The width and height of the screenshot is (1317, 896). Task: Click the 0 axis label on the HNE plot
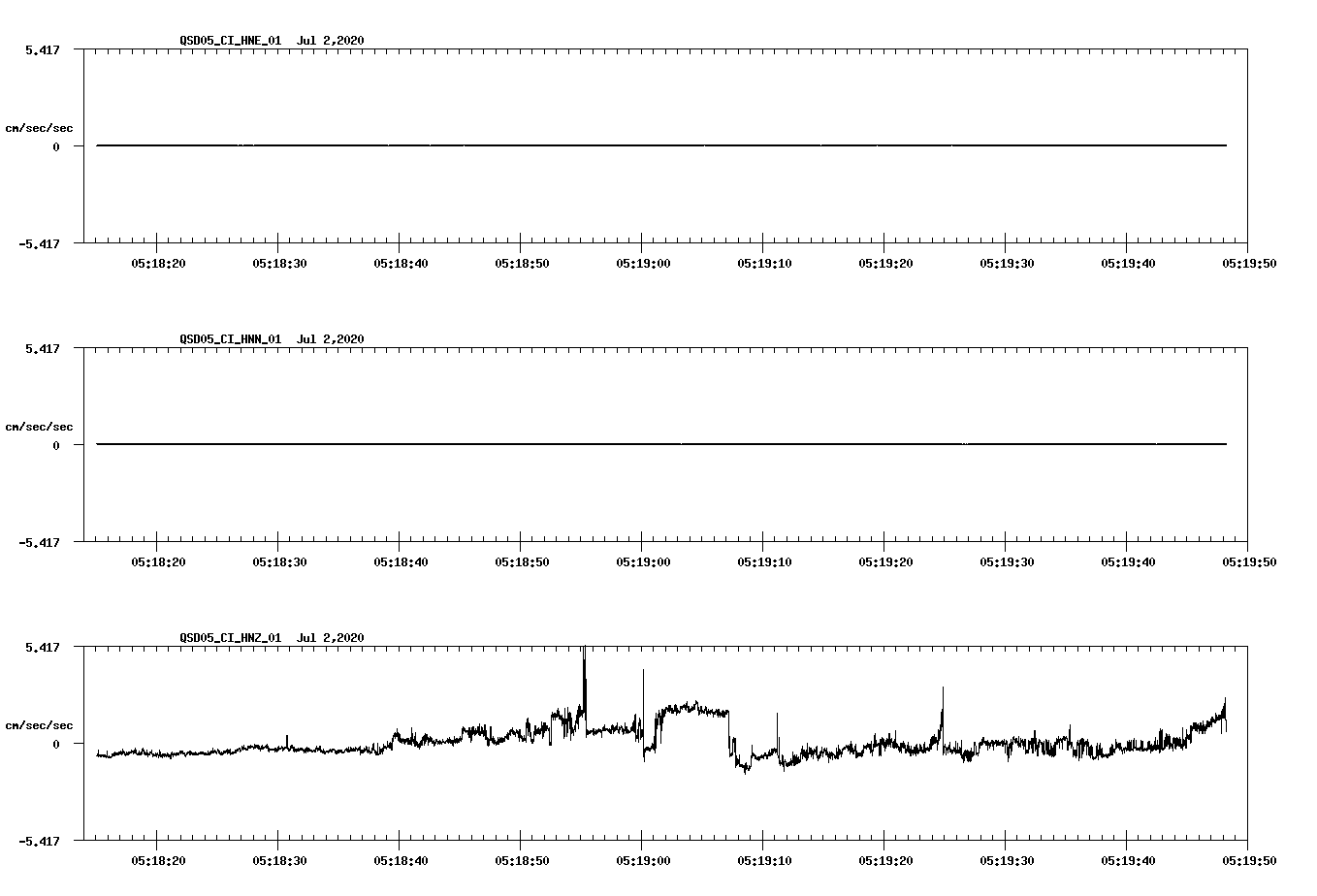coord(56,146)
